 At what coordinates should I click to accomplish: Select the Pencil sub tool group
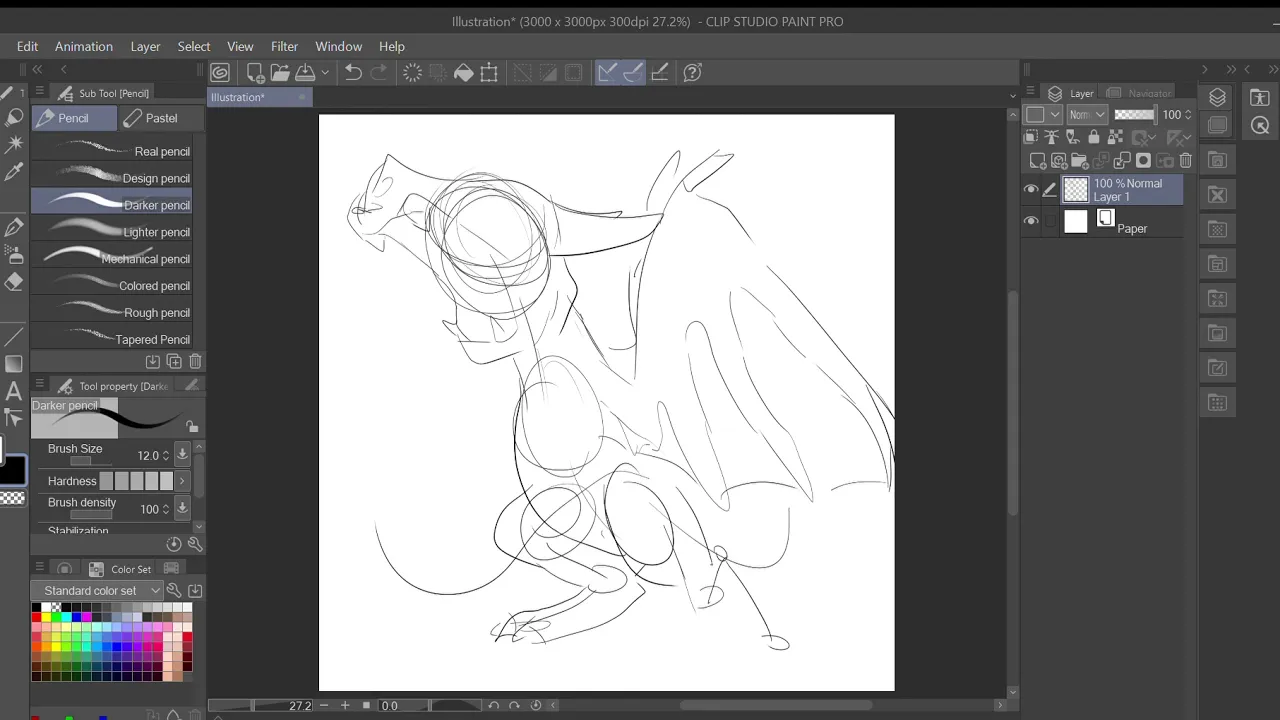[x=74, y=118]
